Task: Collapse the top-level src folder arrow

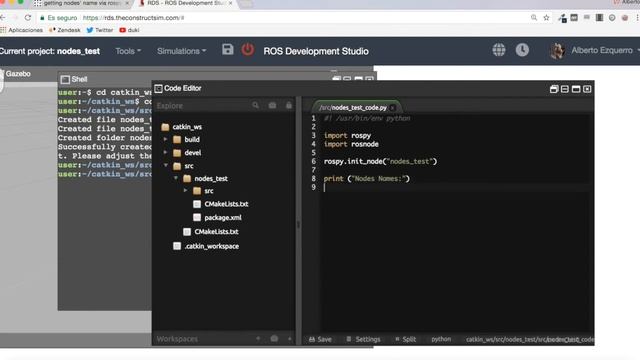Action: tap(166, 165)
